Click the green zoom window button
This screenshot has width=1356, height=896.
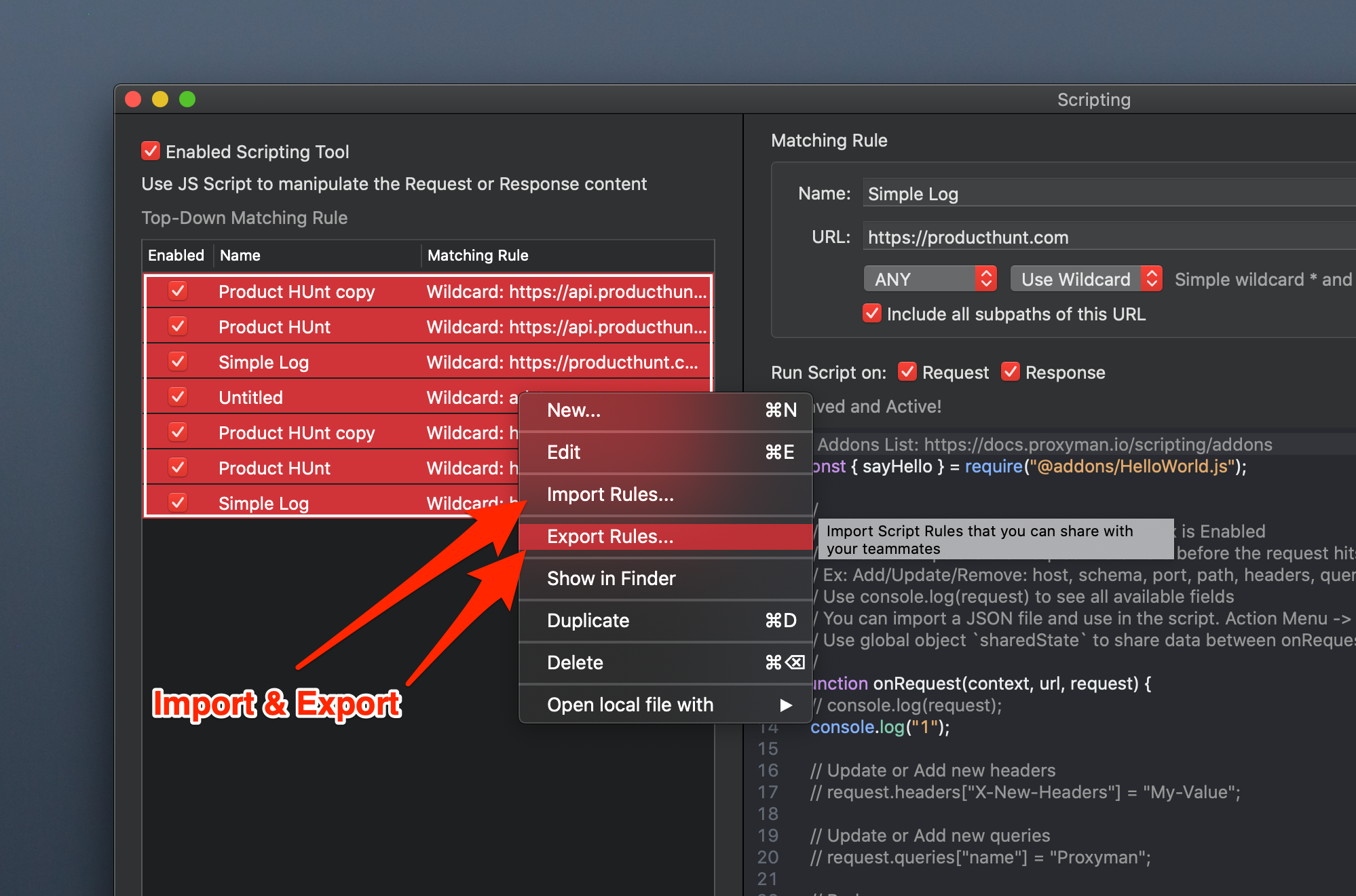click(187, 100)
